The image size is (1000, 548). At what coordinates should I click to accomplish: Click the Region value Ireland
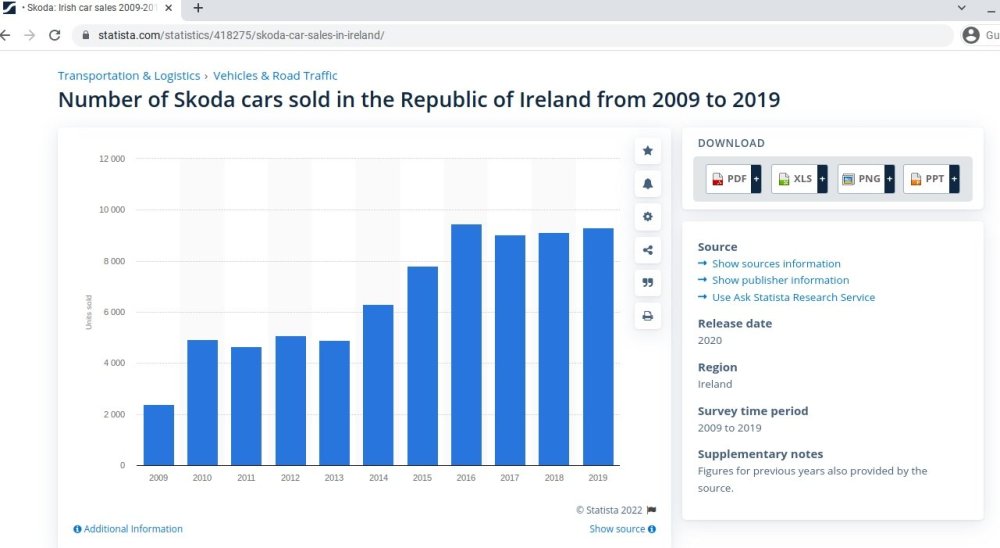click(715, 384)
